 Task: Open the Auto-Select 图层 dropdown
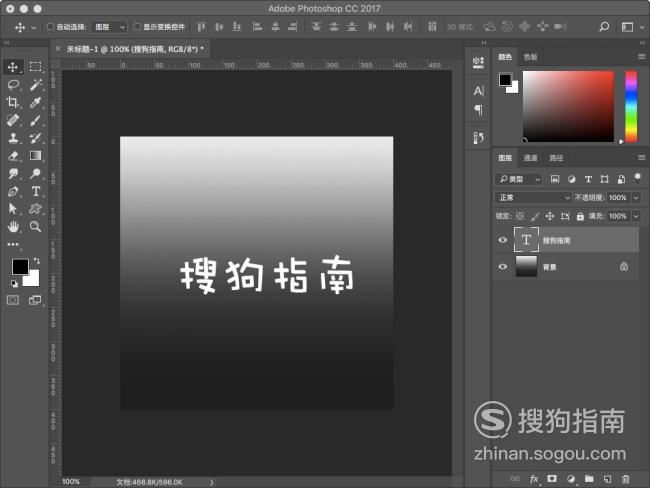[x=109, y=27]
